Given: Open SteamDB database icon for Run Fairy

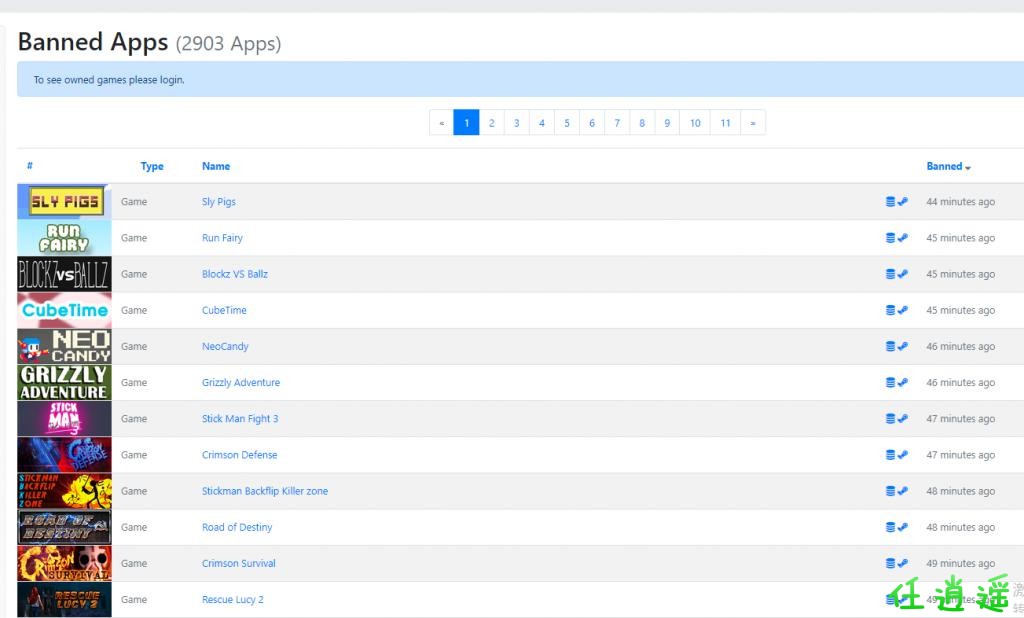Looking at the screenshot, I should coord(890,238).
